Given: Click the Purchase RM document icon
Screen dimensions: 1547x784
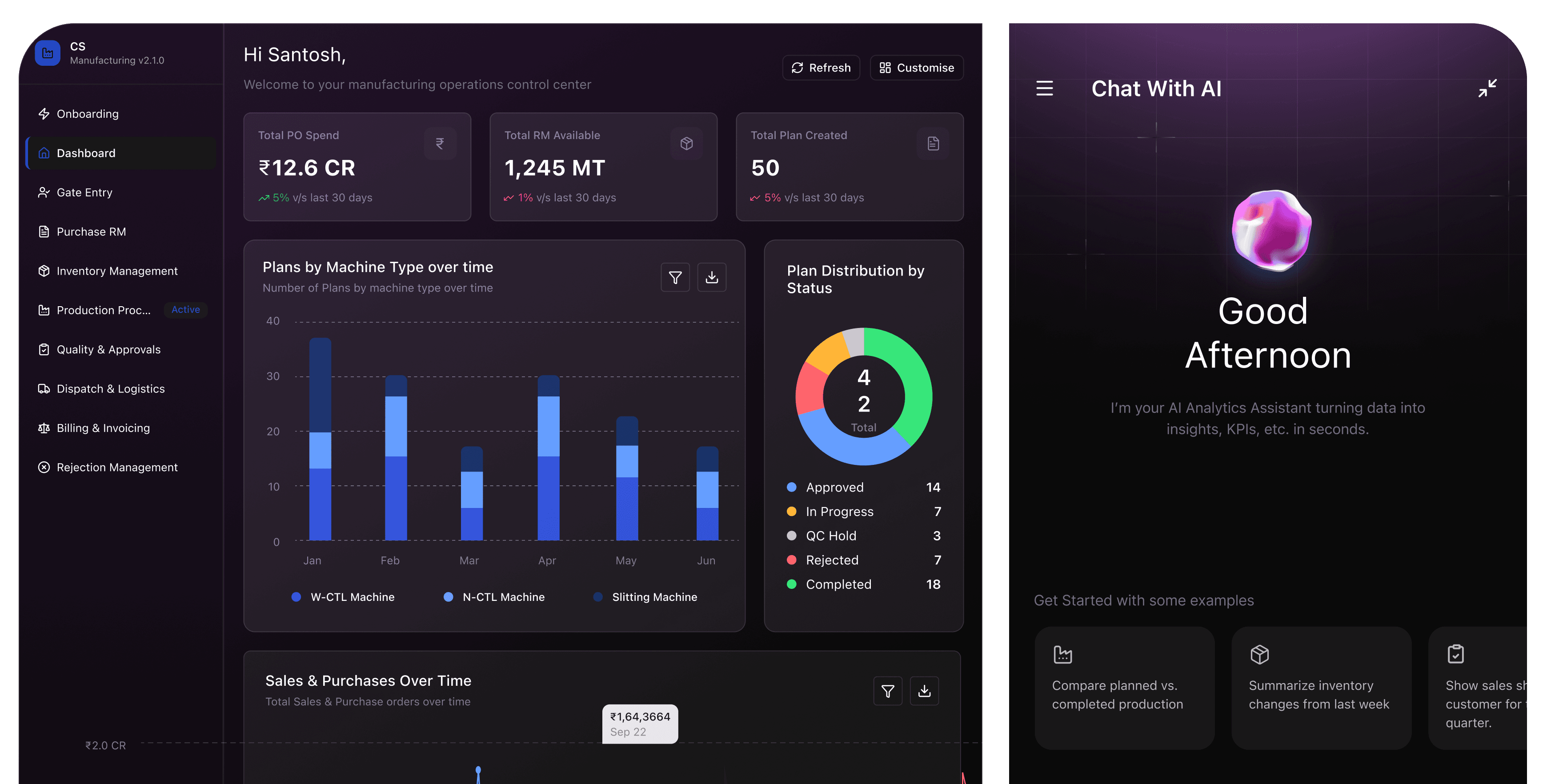Looking at the screenshot, I should pyautogui.click(x=44, y=231).
